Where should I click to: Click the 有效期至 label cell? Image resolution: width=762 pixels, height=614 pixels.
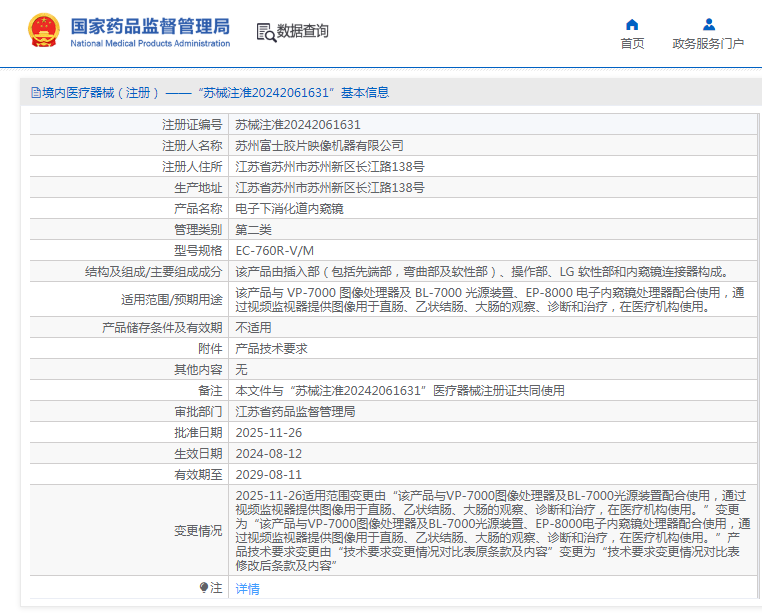click(129, 474)
